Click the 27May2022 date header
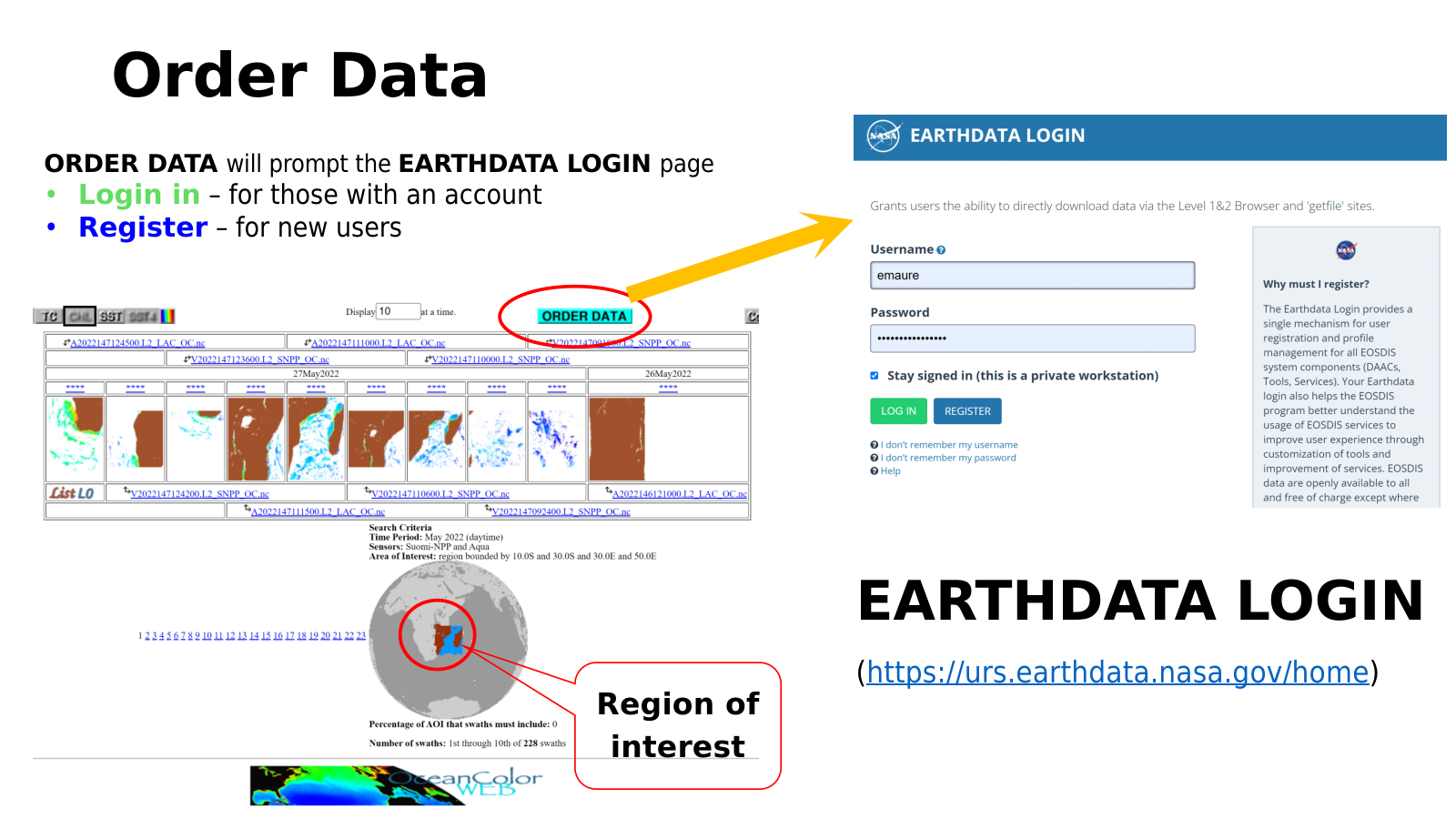 point(316,374)
